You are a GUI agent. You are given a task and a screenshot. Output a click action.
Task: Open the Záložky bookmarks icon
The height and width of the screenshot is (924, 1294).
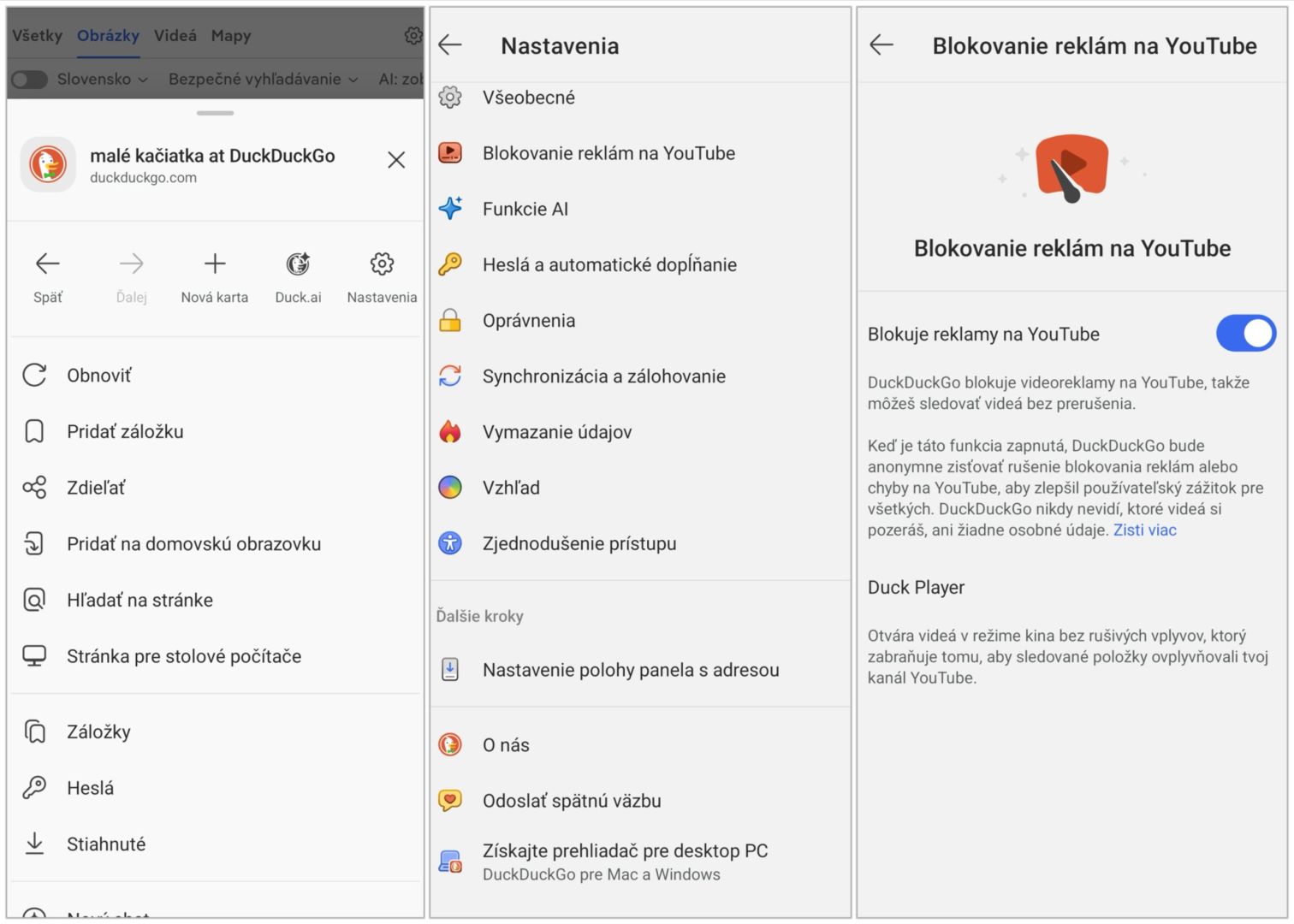click(34, 731)
